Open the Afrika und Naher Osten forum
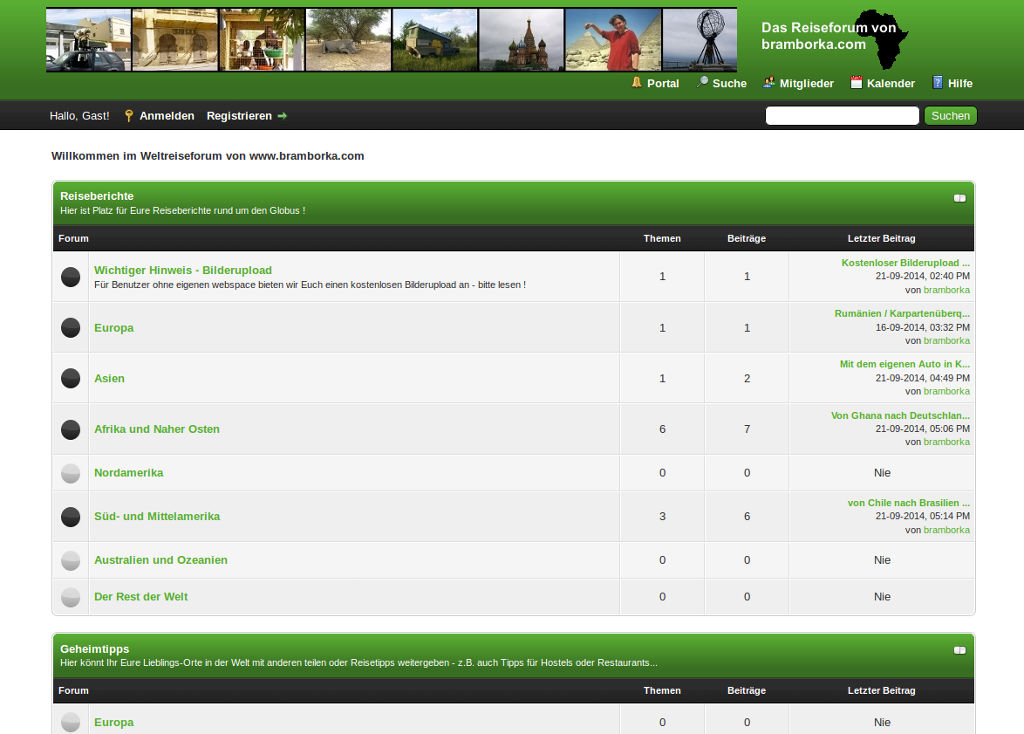 pyautogui.click(x=157, y=429)
